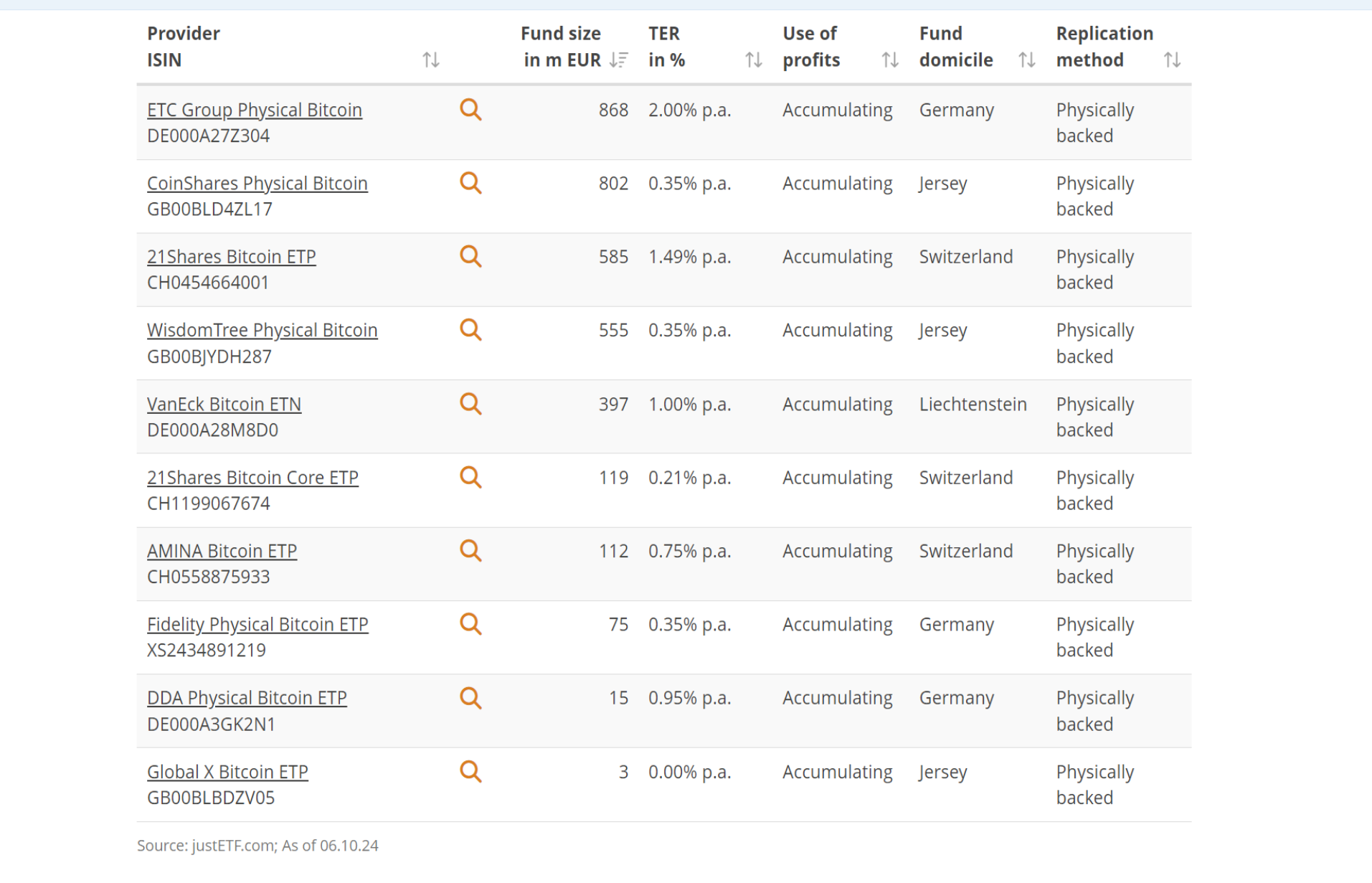This screenshot has height=883, width=1372.
Task: Select ISIN CH0454664001 text
Action: click(209, 282)
